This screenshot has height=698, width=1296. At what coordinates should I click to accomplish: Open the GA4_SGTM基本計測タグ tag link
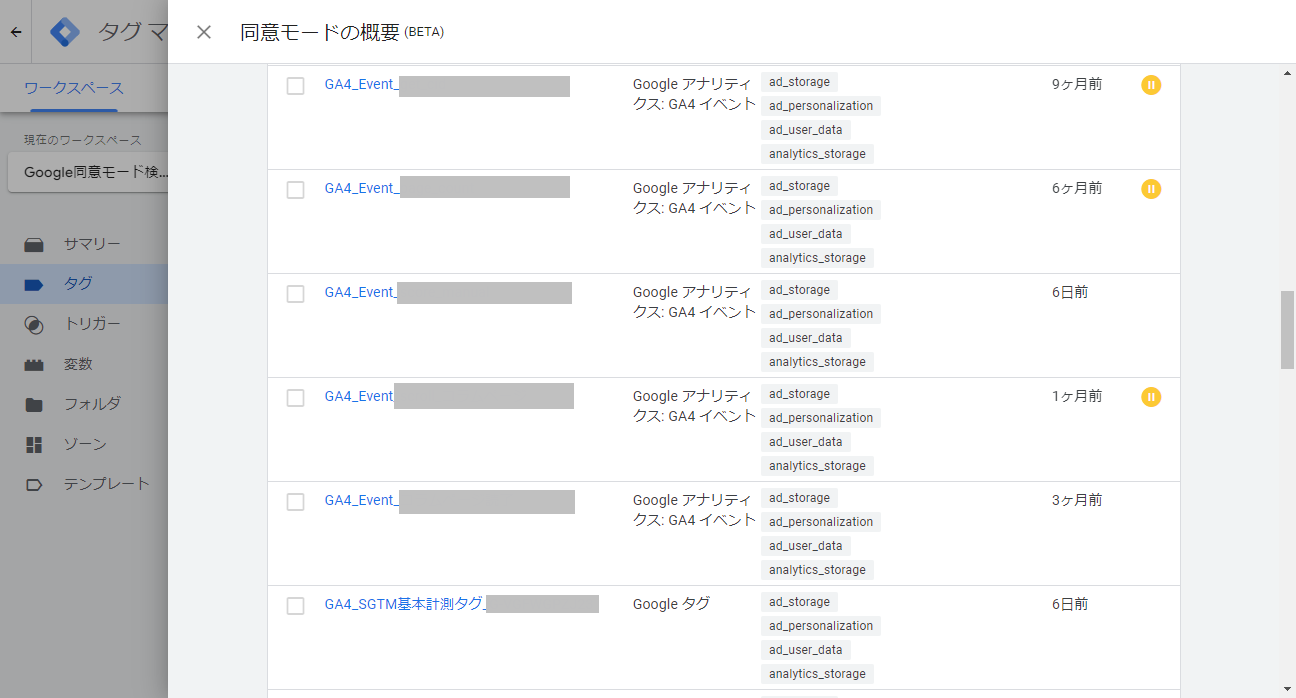point(404,604)
